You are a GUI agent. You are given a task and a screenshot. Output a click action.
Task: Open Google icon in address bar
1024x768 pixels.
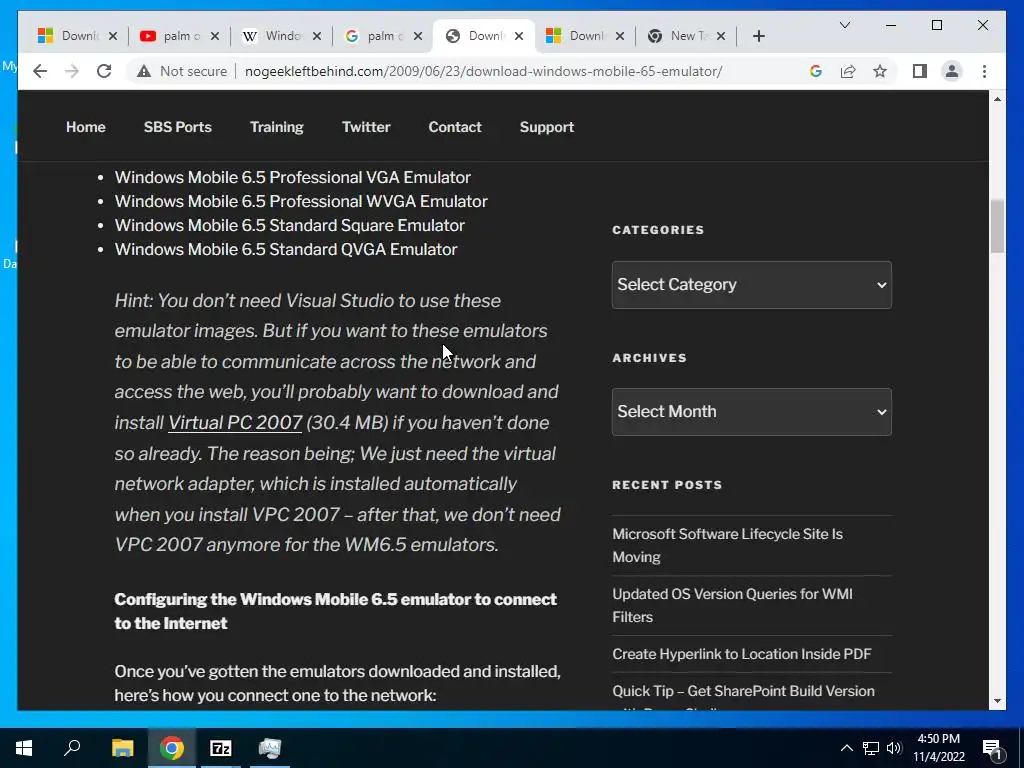pyautogui.click(x=816, y=71)
